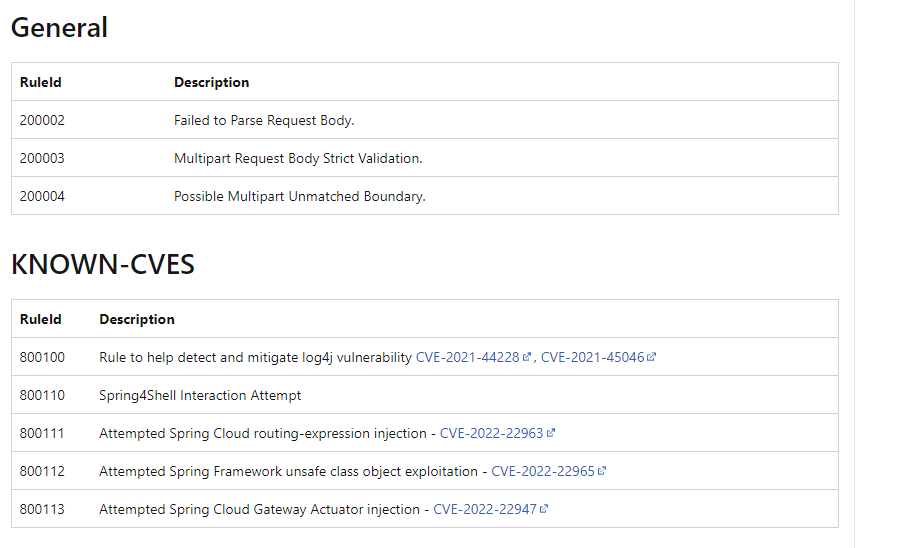
Task: Click external link icon next to CVE-2022-22963
Action: point(551,434)
